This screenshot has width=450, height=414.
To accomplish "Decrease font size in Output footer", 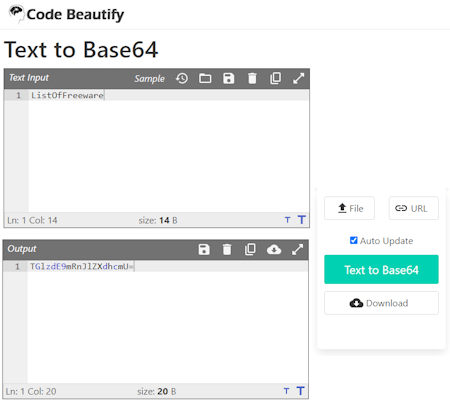I will coord(286,391).
